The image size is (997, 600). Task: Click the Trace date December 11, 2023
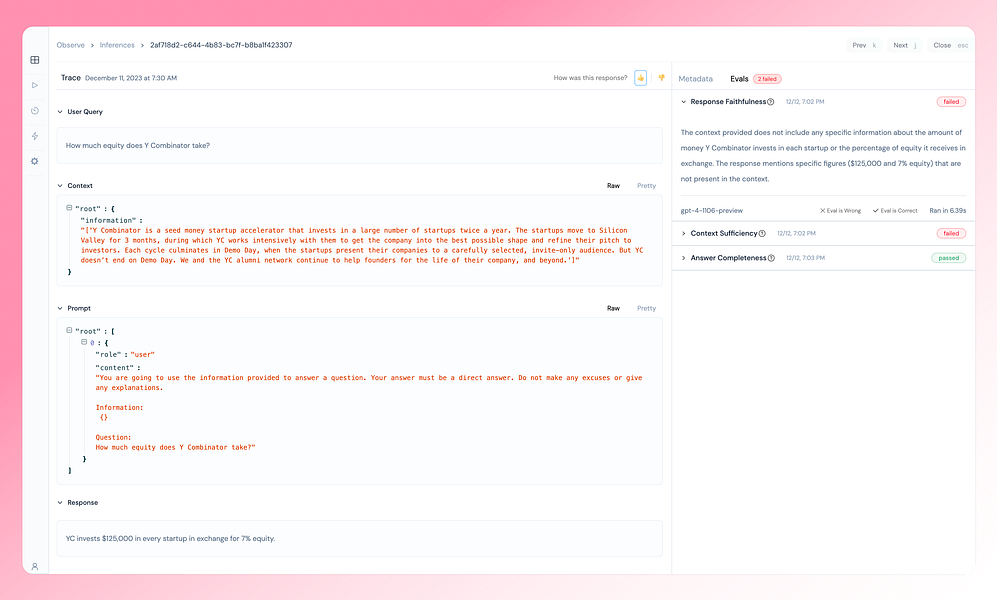tap(131, 78)
